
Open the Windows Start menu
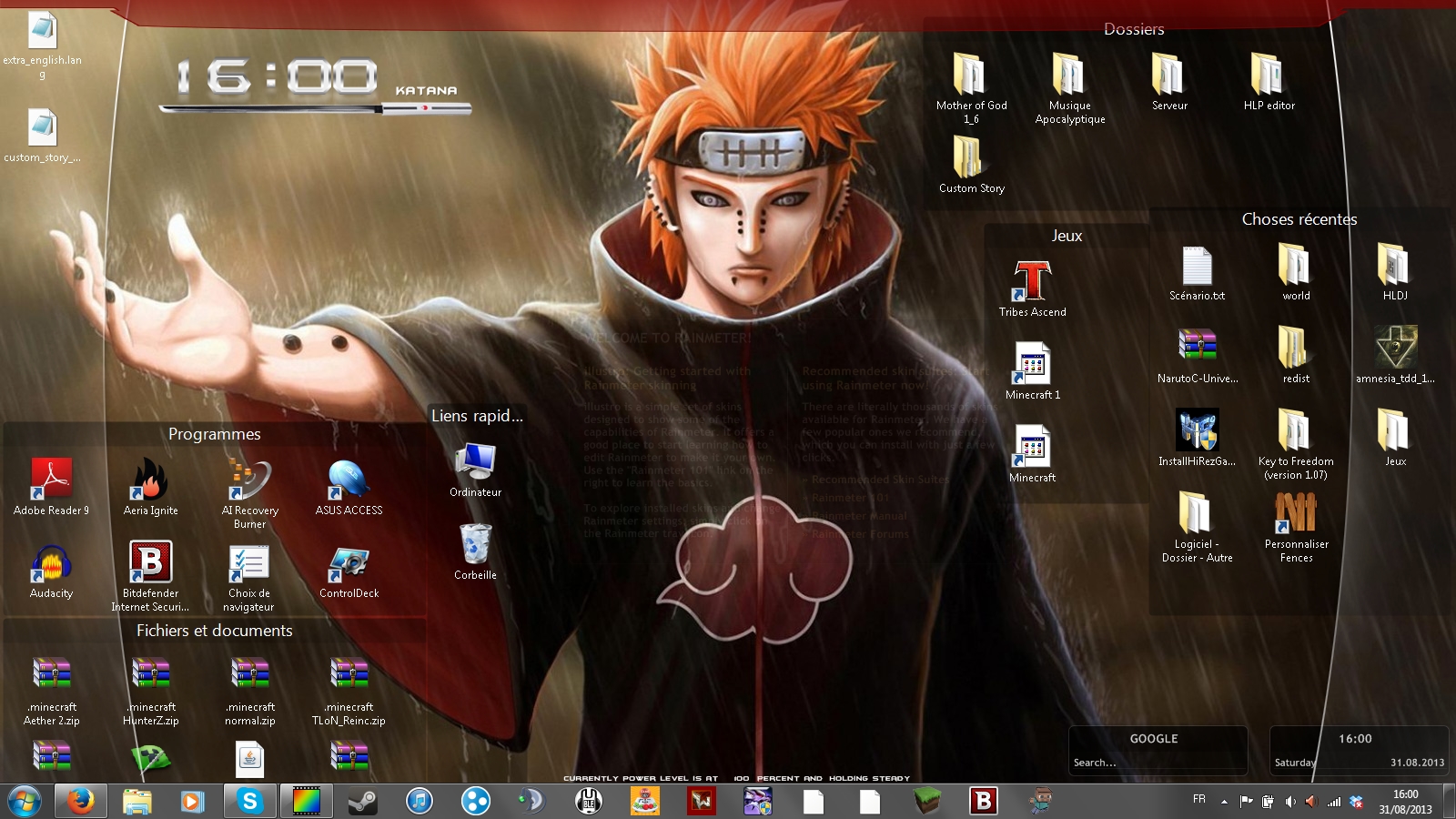click(x=25, y=801)
